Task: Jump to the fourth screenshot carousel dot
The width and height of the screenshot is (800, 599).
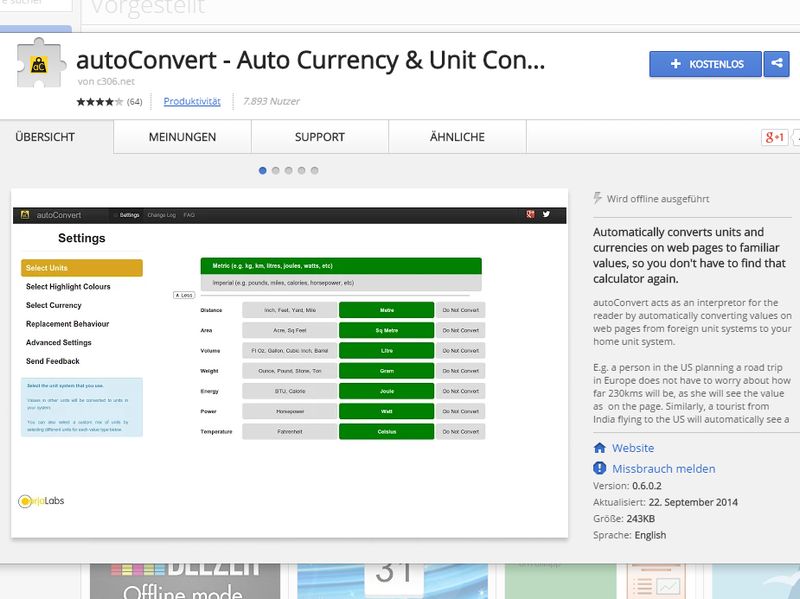Action: point(302,170)
